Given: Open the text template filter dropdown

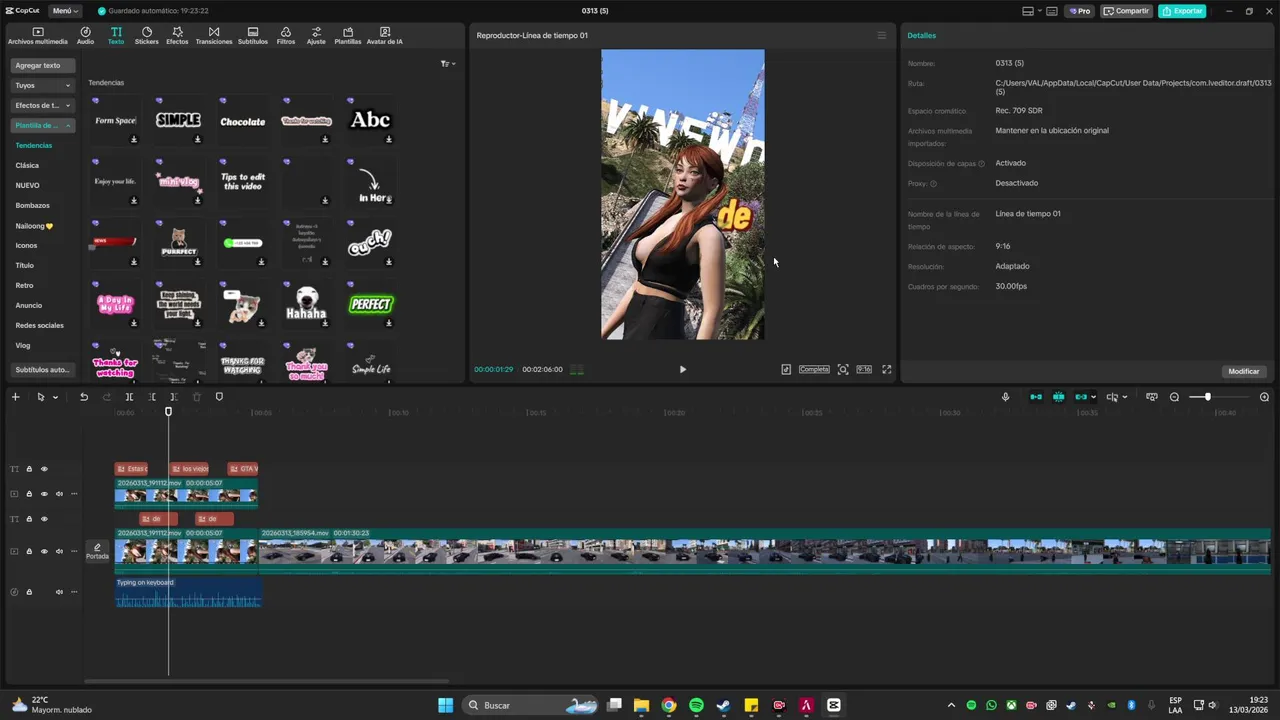Looking at the screenshot, I should (448, 64).
